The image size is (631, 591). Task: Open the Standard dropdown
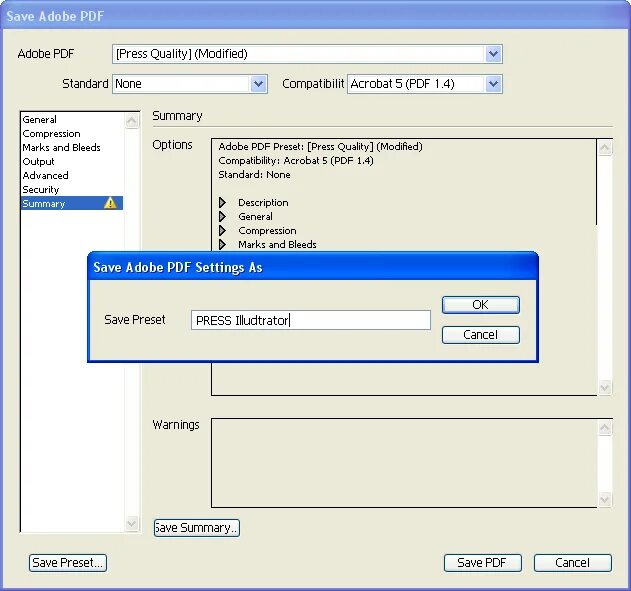point(190,84)
